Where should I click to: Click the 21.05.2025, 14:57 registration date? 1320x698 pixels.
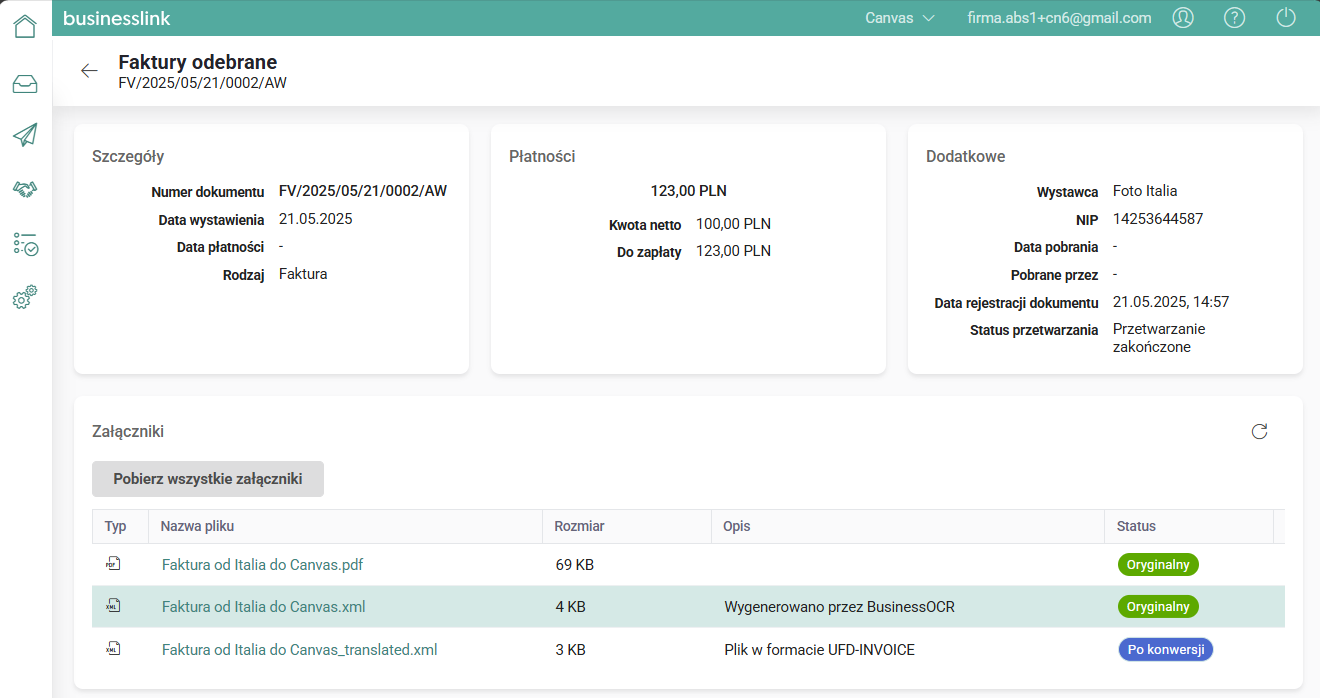1171,302
